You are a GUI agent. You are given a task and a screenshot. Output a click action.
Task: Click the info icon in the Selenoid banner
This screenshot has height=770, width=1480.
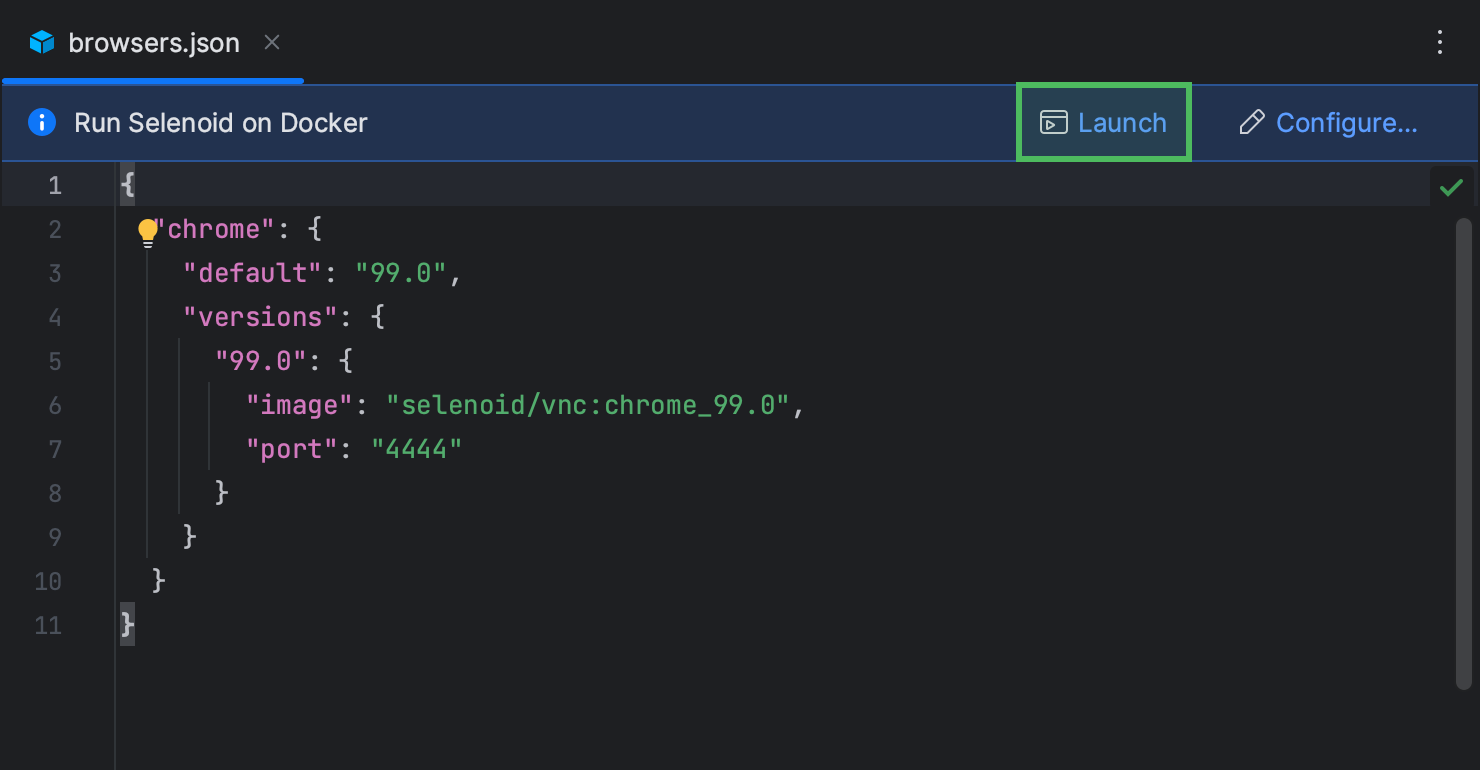[41, 122]
